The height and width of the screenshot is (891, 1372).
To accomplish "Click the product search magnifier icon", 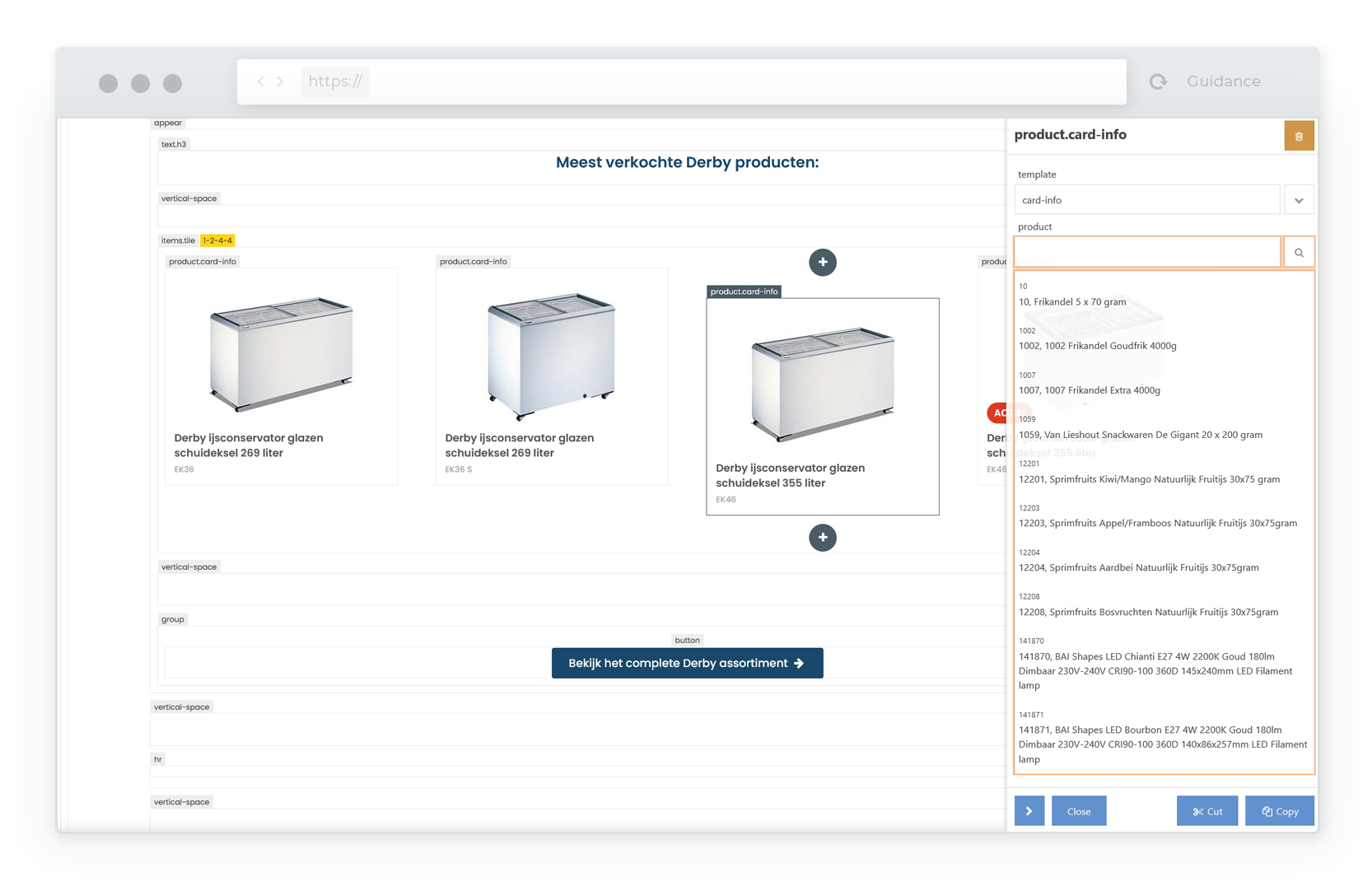I will point(1299,253).
